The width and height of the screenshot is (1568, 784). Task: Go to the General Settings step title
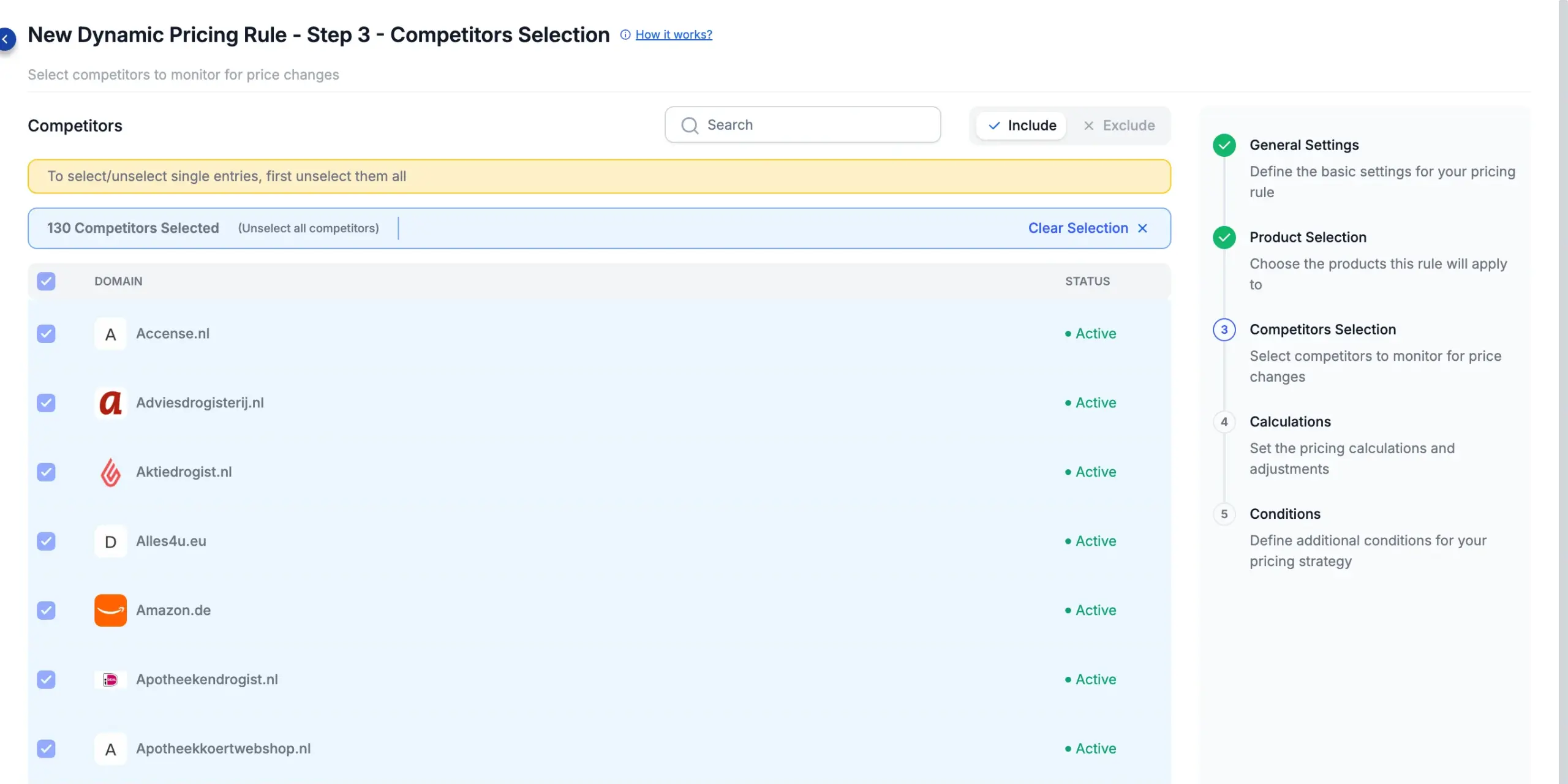(x=1304, y=145)
